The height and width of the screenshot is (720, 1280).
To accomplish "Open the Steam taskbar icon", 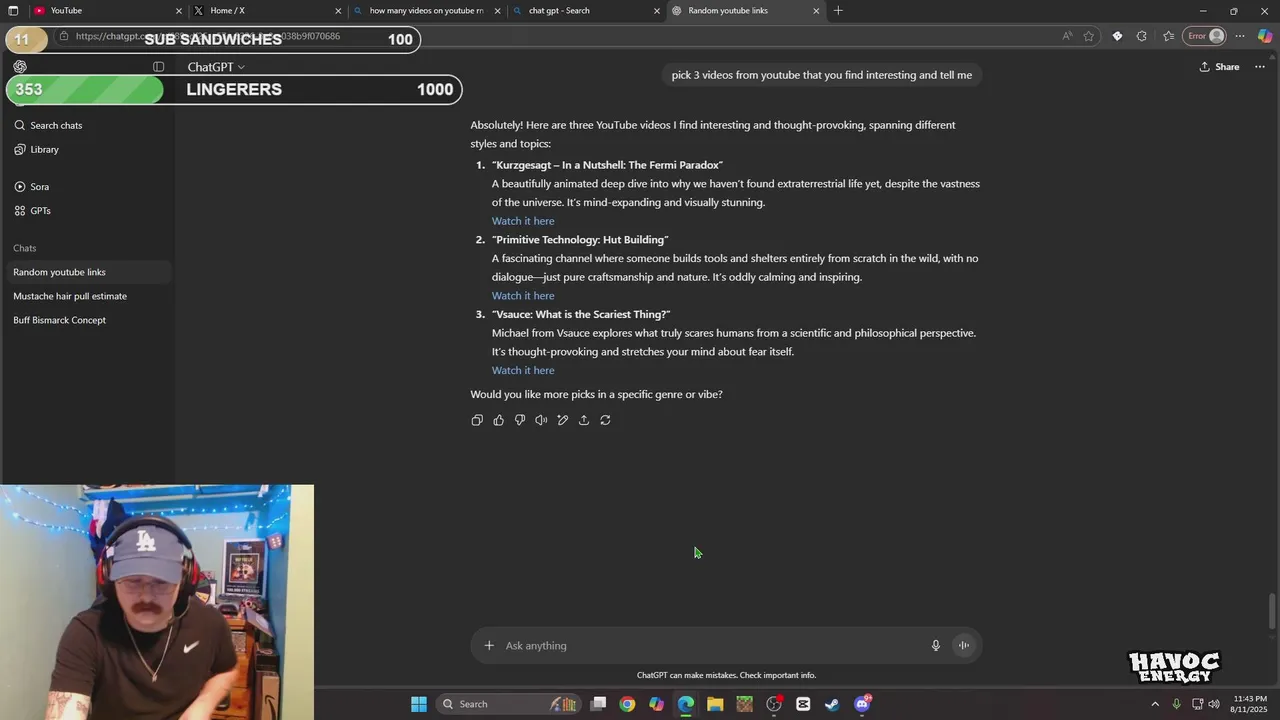I will tap(832, 704).
